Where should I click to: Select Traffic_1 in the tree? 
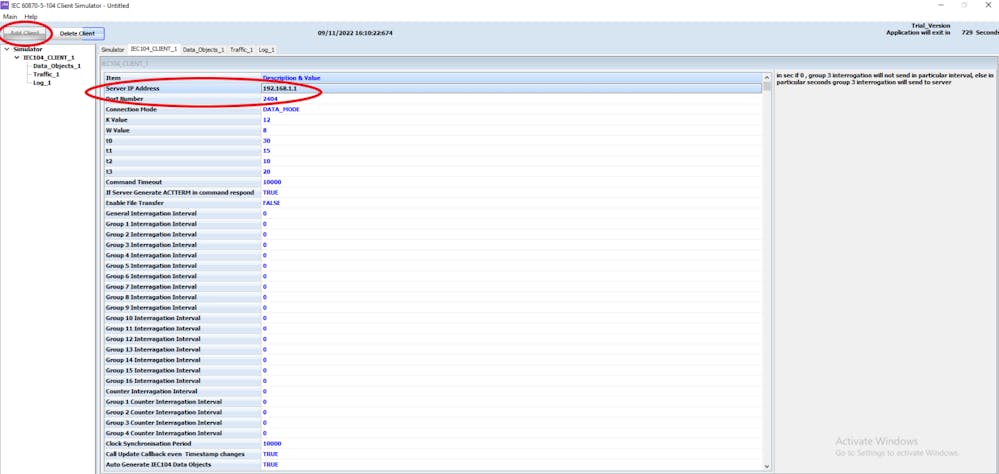point(46,74)
